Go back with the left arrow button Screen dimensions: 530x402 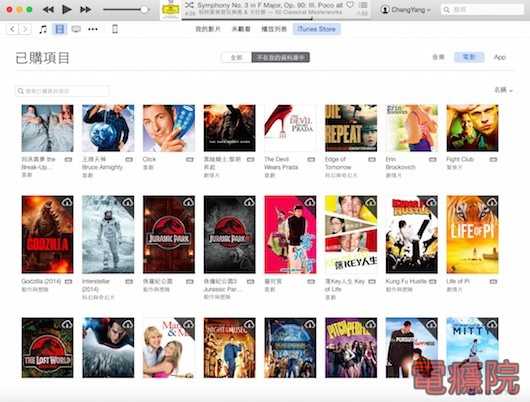pyautogui.click(x=12, y=29)
